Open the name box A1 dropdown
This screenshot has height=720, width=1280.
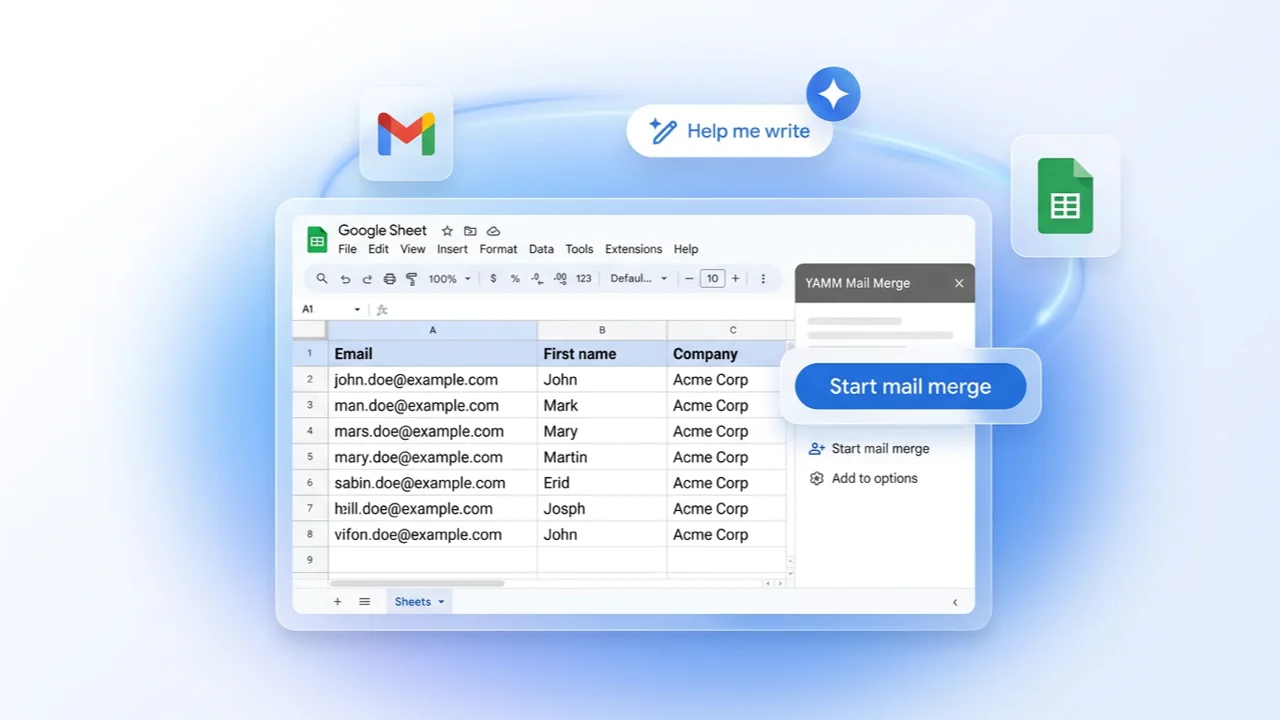point(357,309)
